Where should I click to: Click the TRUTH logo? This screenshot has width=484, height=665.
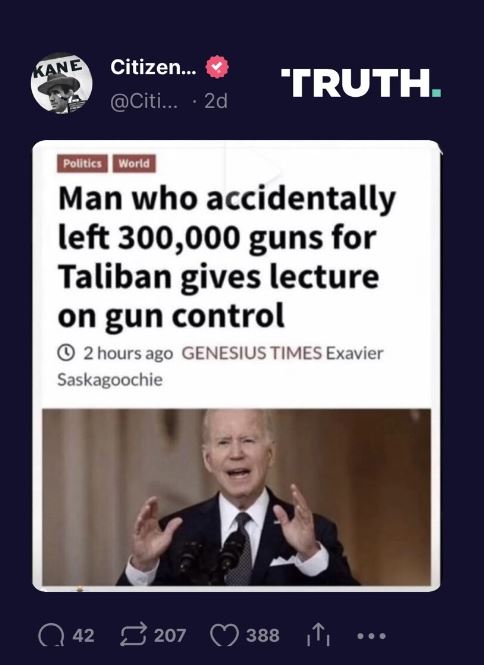tap(361, 83)
